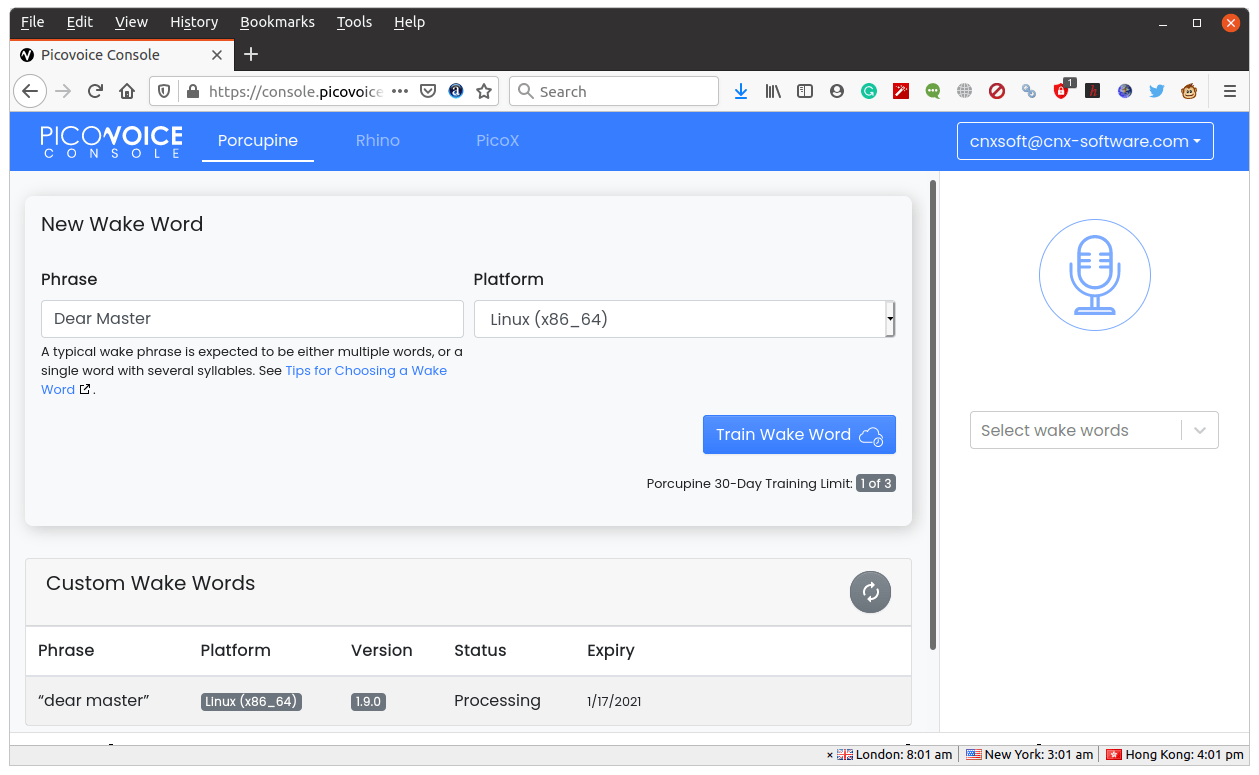Open the View menu
The width and height of the screenshot is (1259, 775).
click(131, 21)
